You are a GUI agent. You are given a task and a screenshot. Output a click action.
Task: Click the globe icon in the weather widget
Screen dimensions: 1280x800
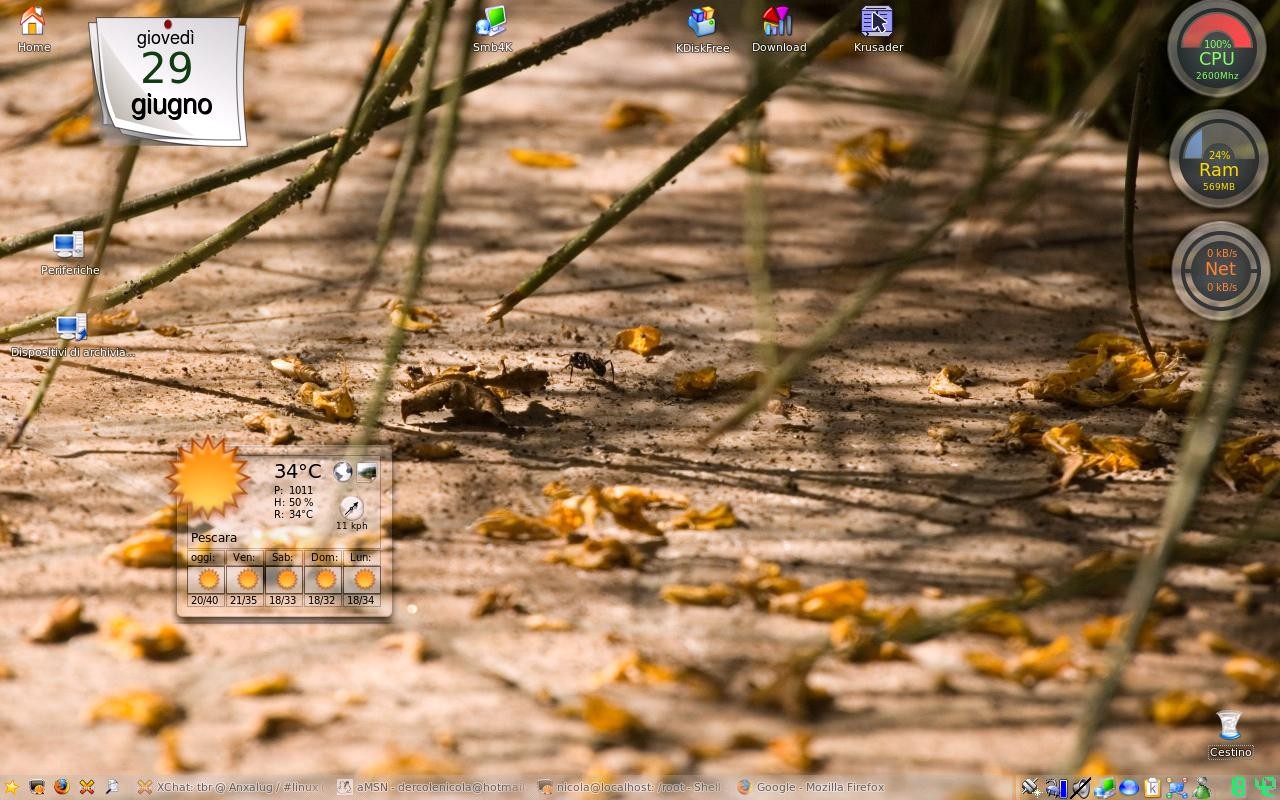pyautogui.click(x=343, y=471)
